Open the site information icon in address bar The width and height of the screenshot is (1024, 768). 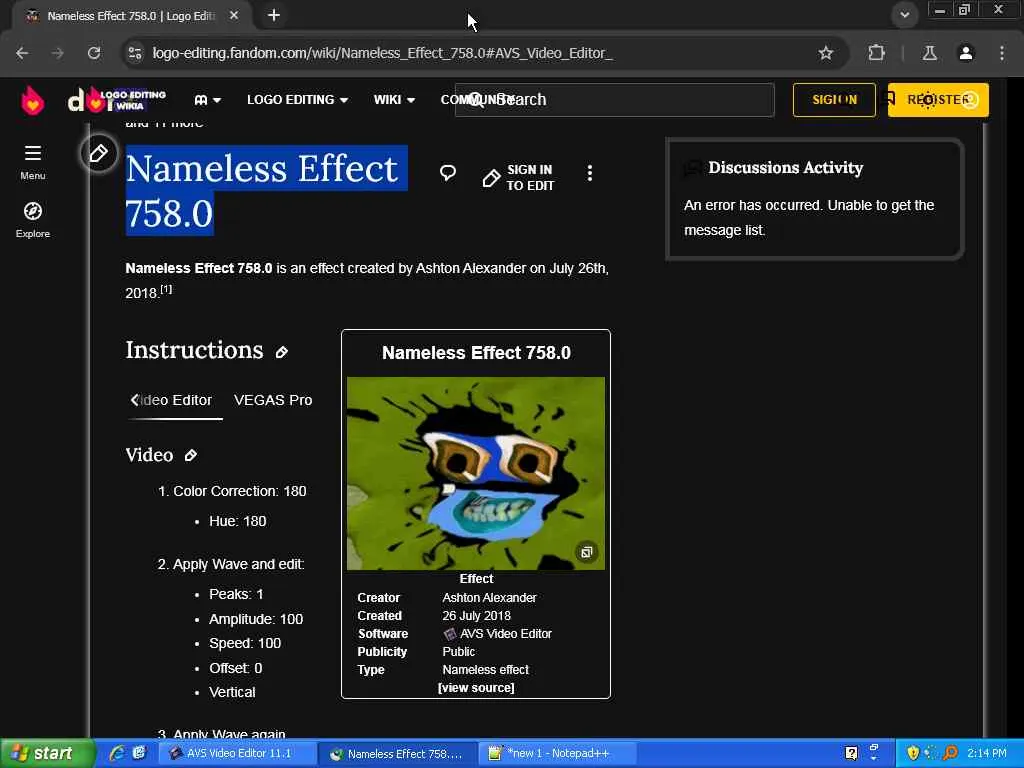click(135, 53)
